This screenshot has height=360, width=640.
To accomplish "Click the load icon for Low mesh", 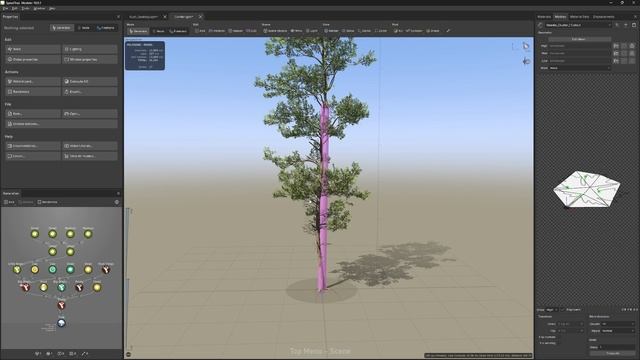I will pos(616,60).
